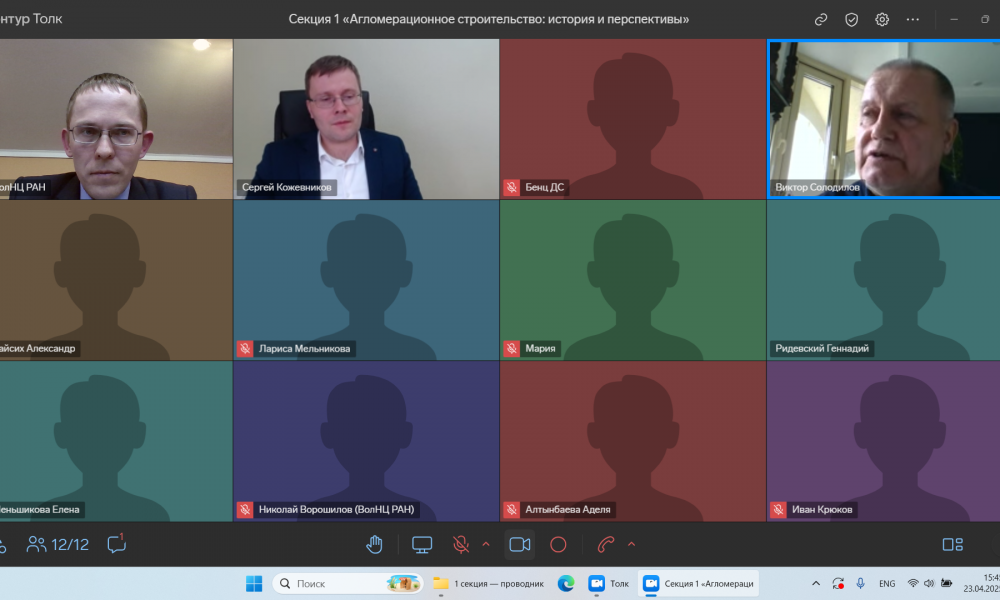1000x600 pixels.
Task: Click muted mic icon of Николай Ворошилов
Action: pyautogui.click(x=245, y=509)
